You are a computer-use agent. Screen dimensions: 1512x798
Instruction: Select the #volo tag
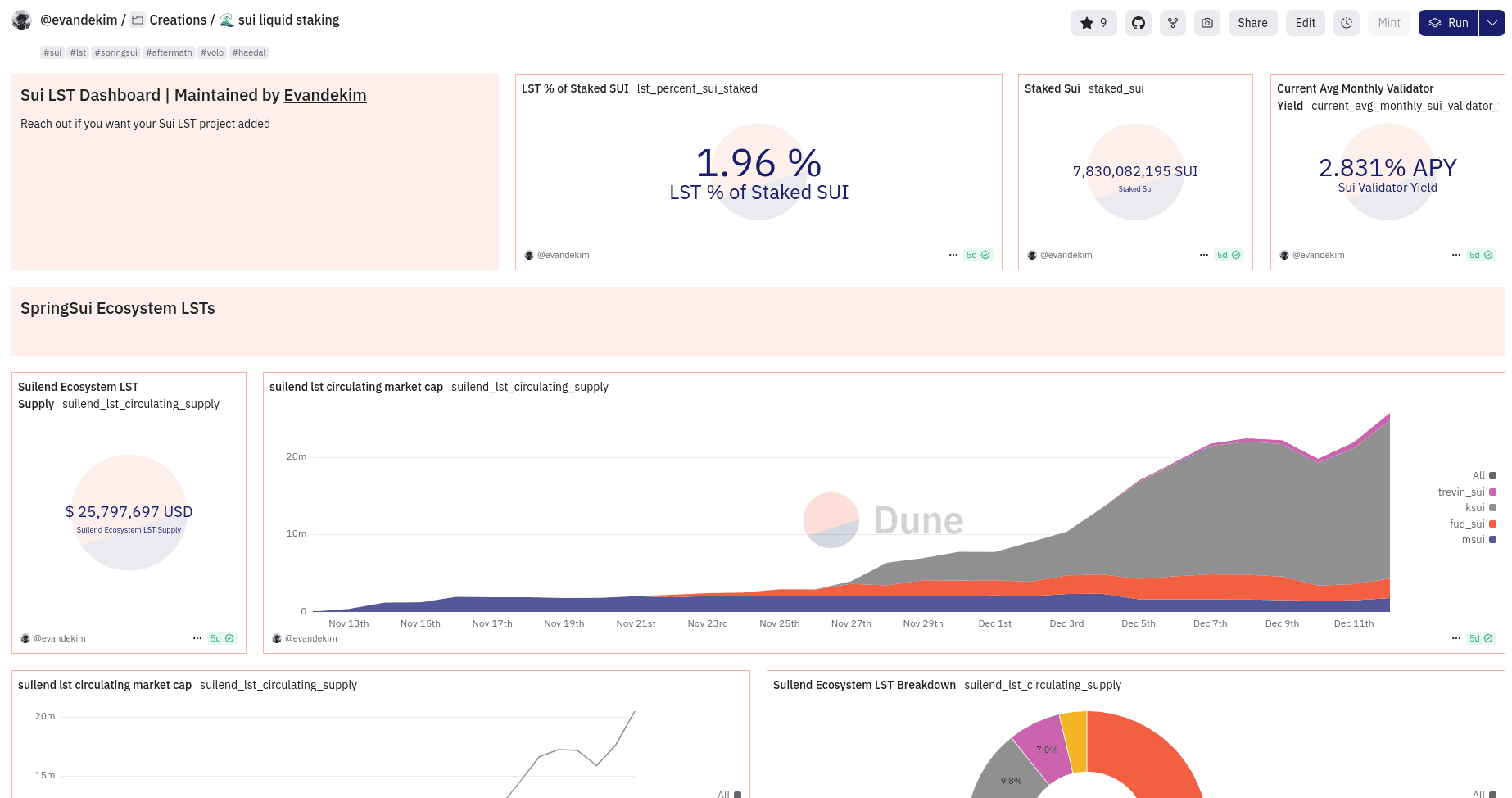(212, 52)
